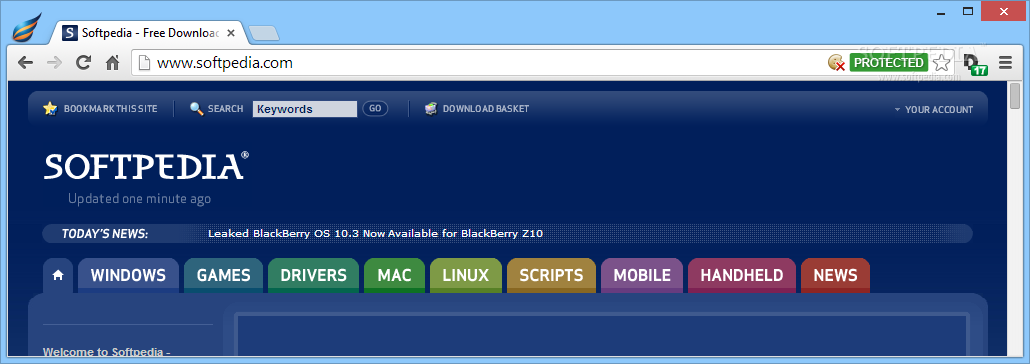Image resolution: width=1030 pixels, height=364 pixels.
Task: Click BOOKMARK THIS SITE link
Action: (110, 109)
